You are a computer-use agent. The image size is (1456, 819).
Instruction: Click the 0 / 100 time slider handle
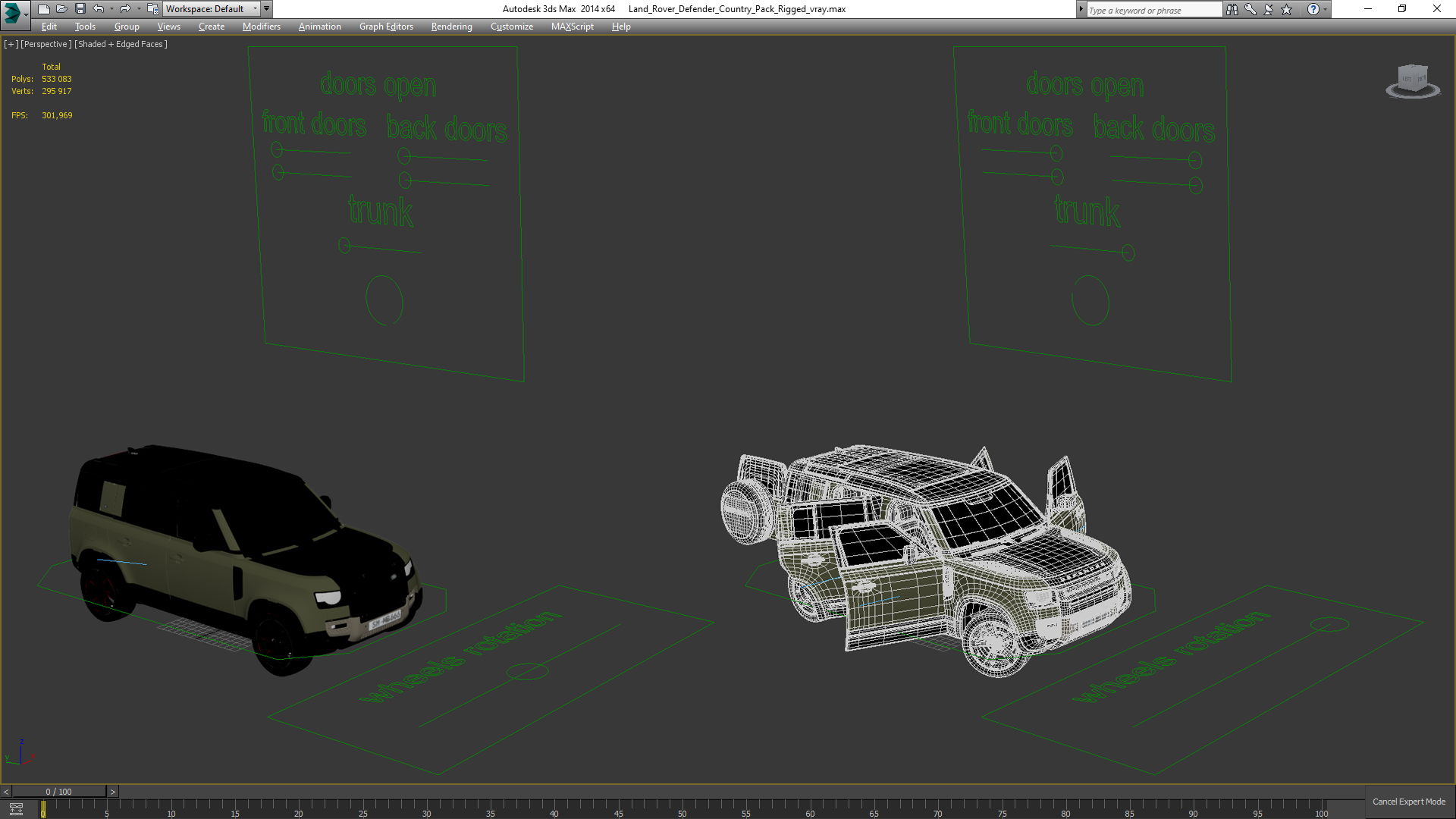pyautogui.click(x=59, y=792)
